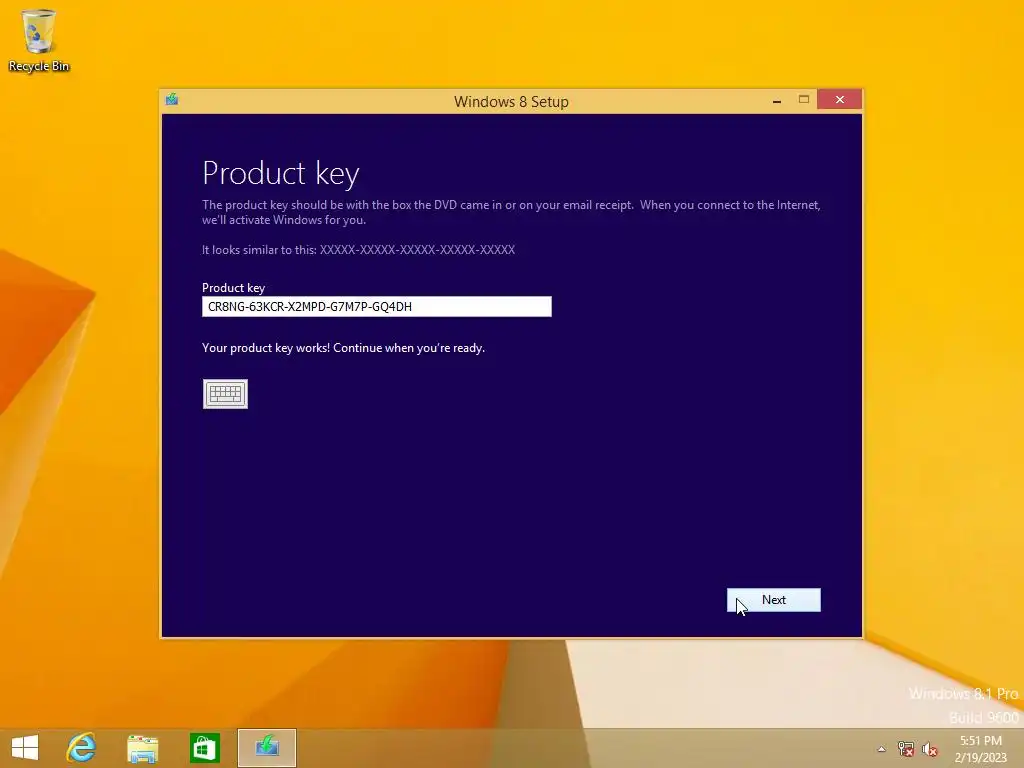Open the network status tray icon
The height and width of the screenshot is (768, 1024).
906,749
